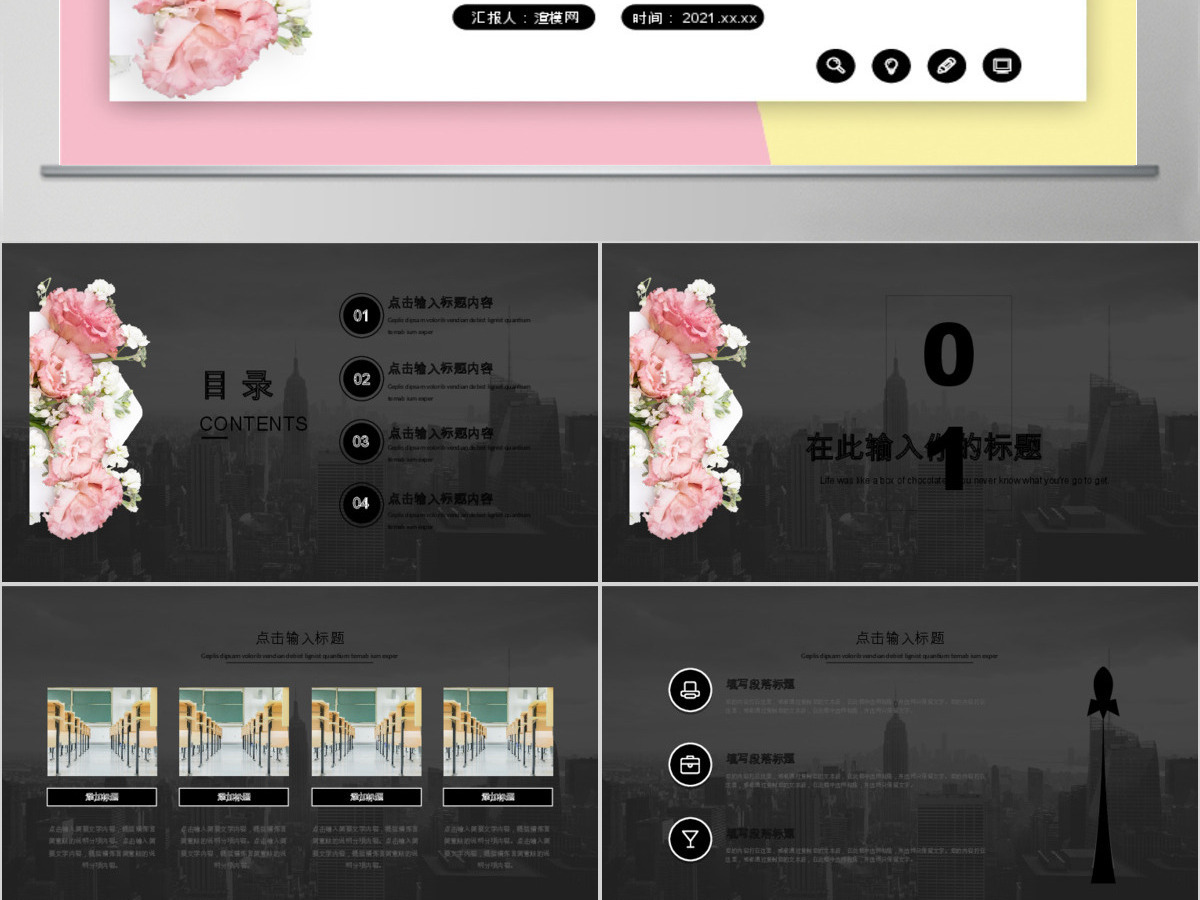Image resolution: width=1200 pixels, height=900 pixels.
Task: Click the fourth classroom photo thumbnail
Action: 498,731
